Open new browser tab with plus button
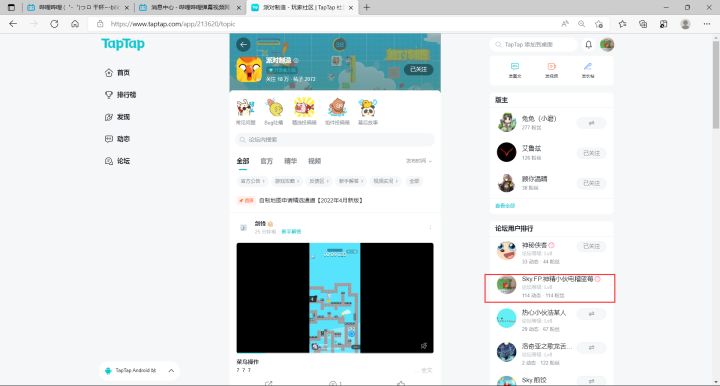 tap(366, 8)
